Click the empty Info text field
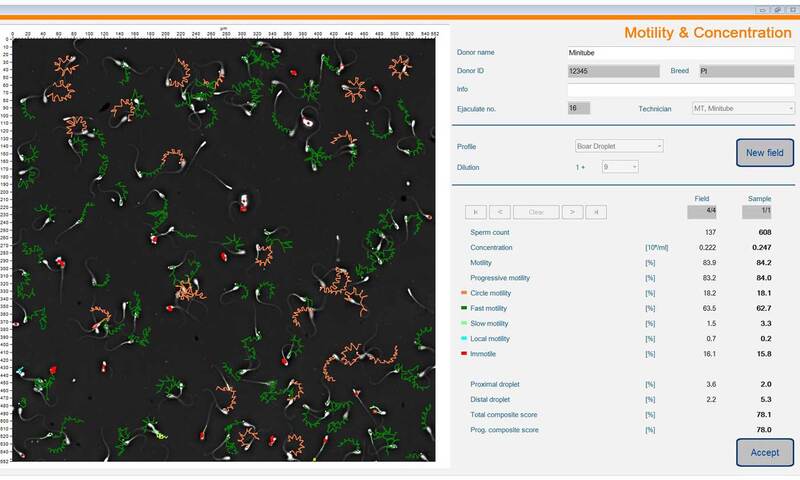Screen dimensions: 800x480 [x=680, y=90]
